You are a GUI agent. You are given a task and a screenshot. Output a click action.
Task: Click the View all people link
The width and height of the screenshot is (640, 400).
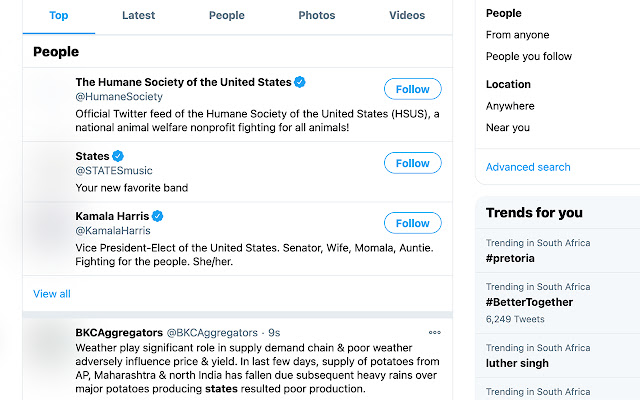pos(52,294)
